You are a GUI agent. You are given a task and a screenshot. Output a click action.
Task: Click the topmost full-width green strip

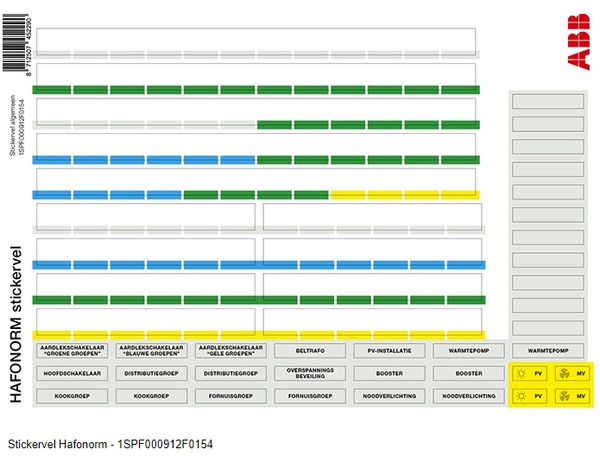(x=257, y=90)
